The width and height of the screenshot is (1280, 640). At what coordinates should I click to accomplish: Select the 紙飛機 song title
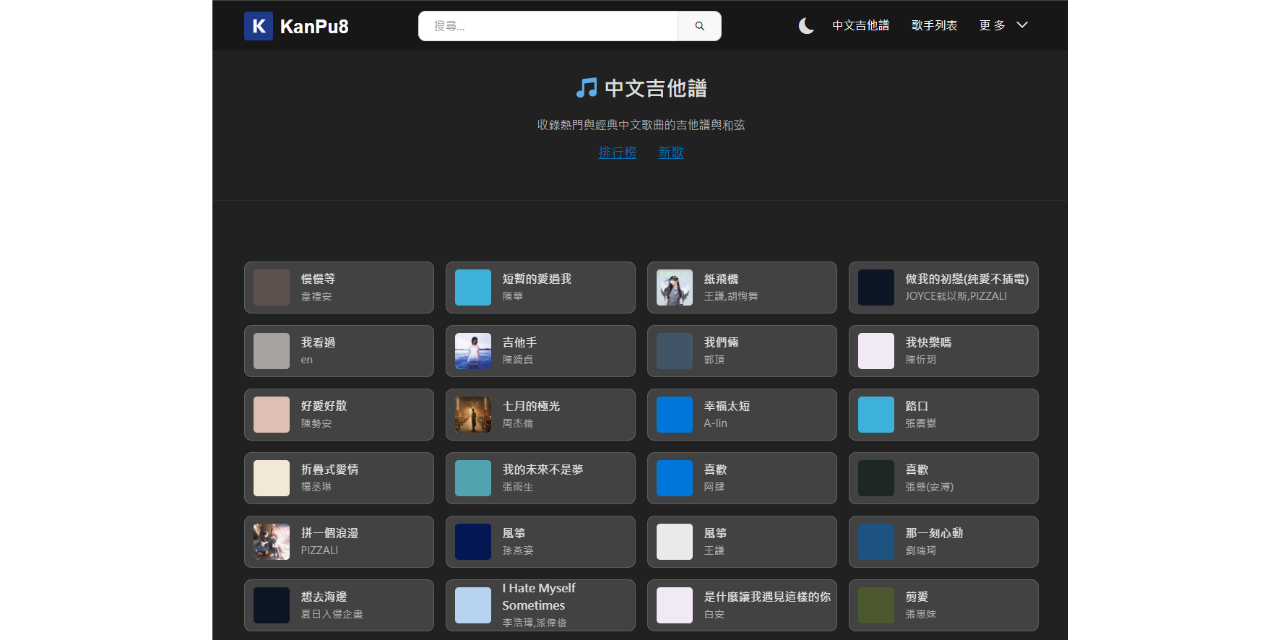[x=721, y=279]
